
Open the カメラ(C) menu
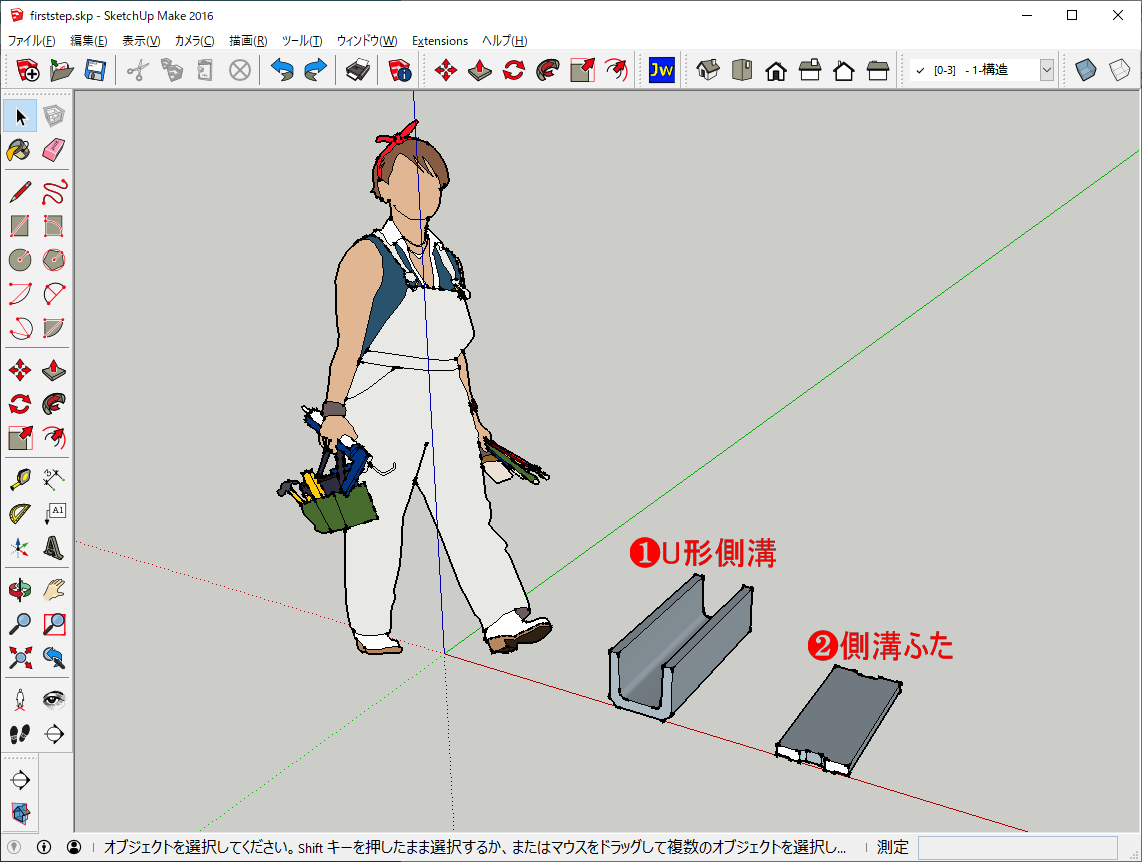(194, 41)
